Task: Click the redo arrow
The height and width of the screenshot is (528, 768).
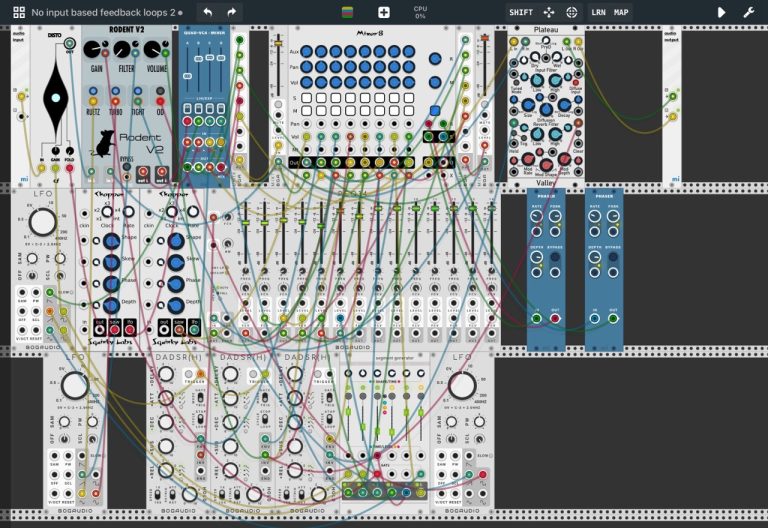Action: (232, 12)
